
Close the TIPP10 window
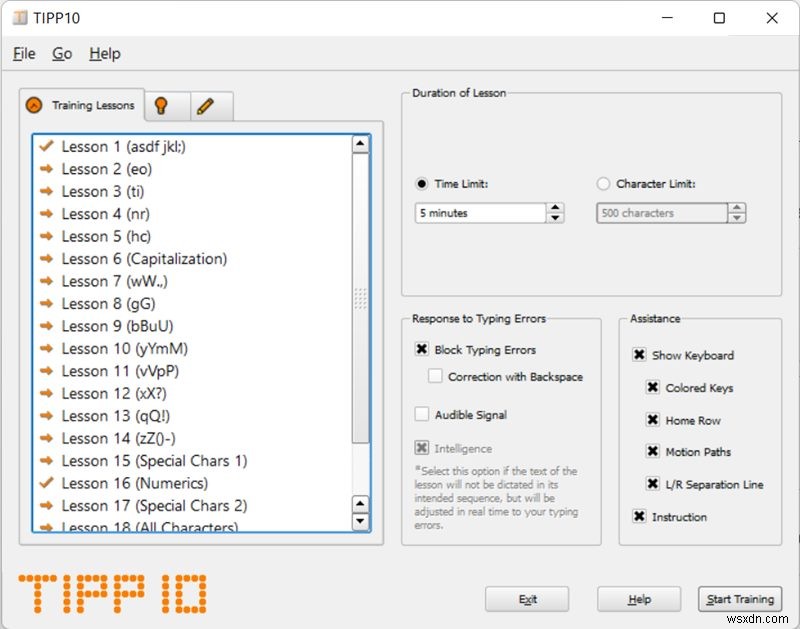(x=772, y=18)
